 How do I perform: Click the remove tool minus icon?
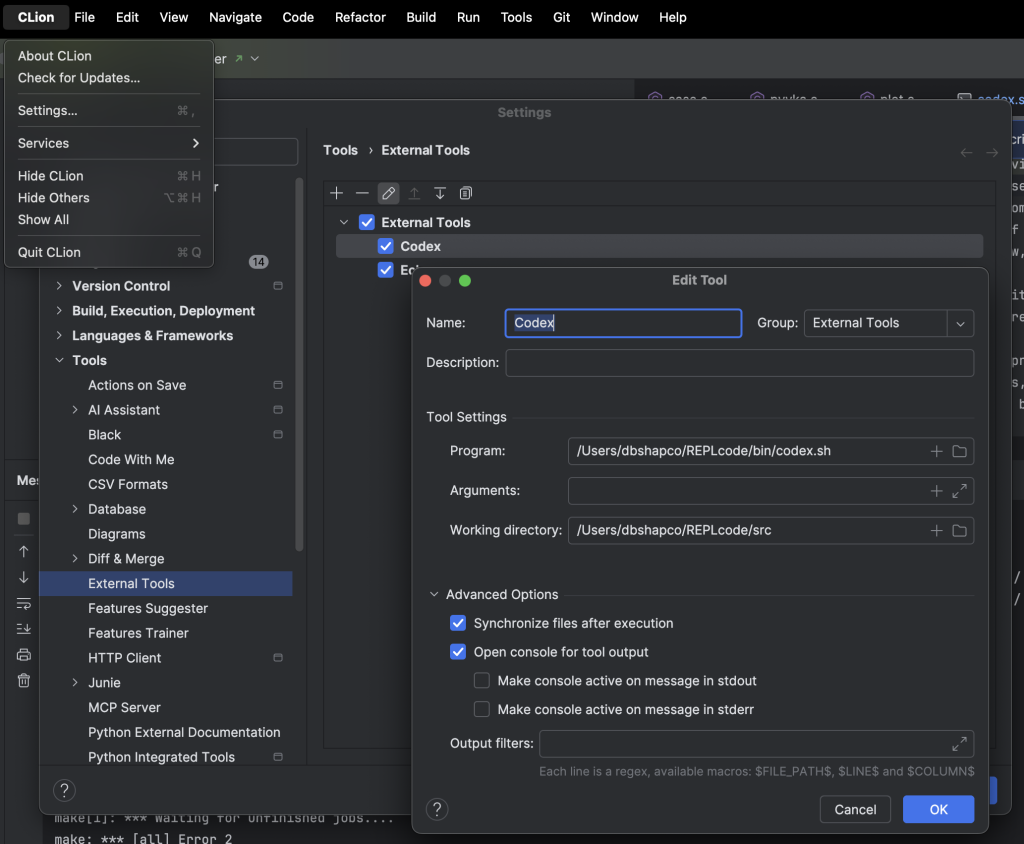click(362, 193)
